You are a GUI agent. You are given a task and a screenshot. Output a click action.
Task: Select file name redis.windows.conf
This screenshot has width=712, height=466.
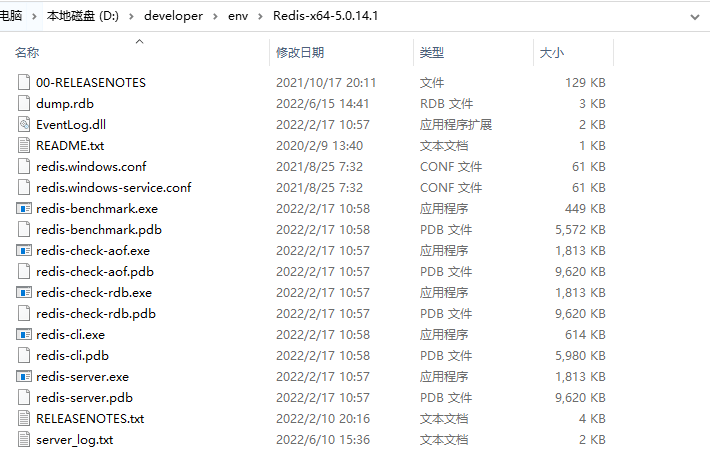(x=91, y=166)
